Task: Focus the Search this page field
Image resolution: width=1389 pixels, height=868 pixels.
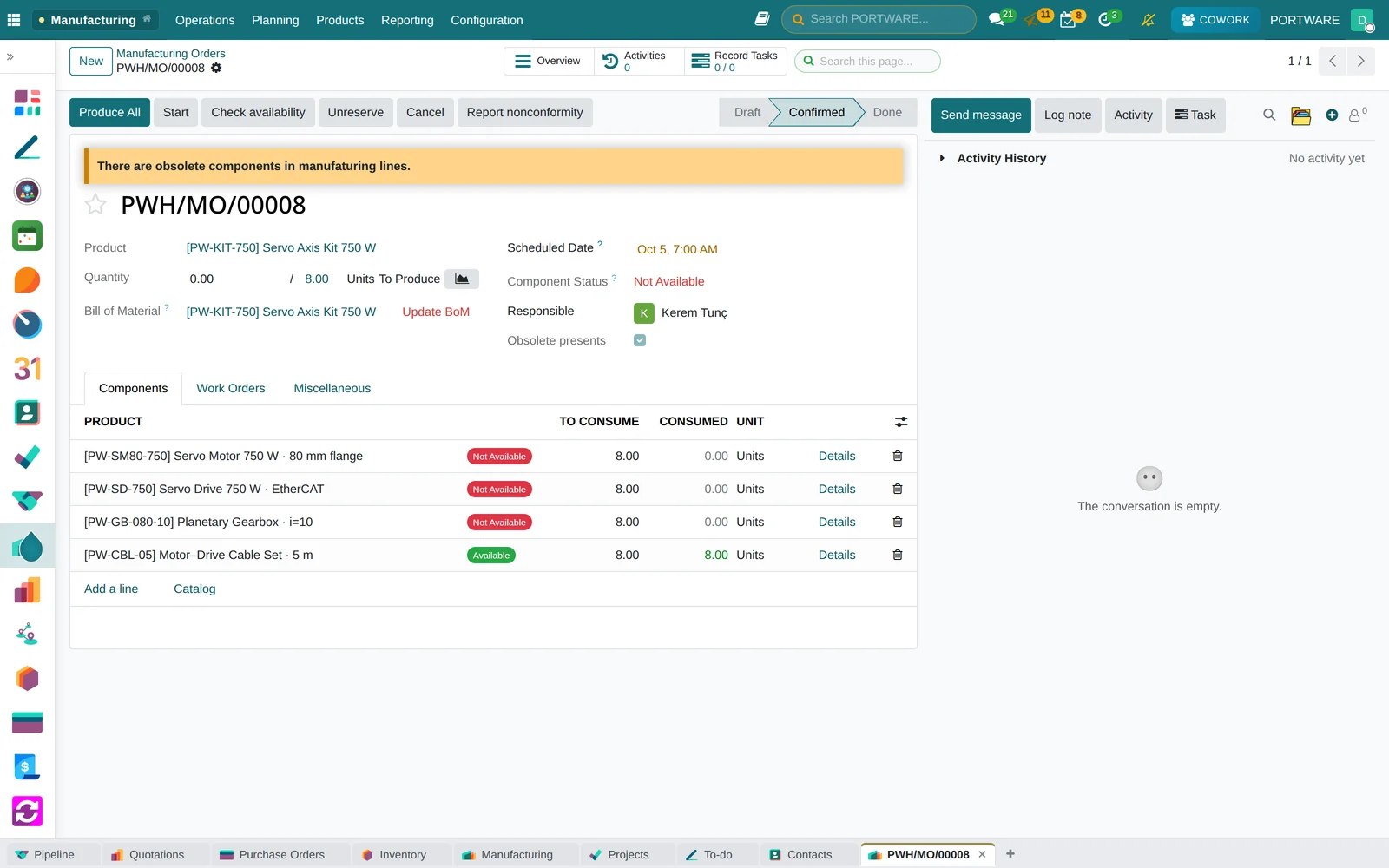Action: coord(868,61)
